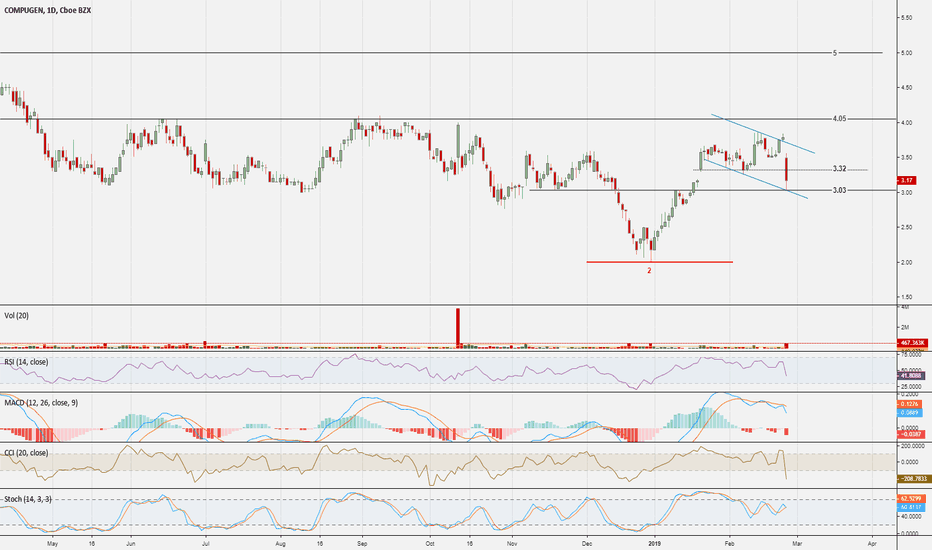Viewport: 932px width, 550px height.
Task: Click the Dec label on the time axis
Action: point(587,543)
